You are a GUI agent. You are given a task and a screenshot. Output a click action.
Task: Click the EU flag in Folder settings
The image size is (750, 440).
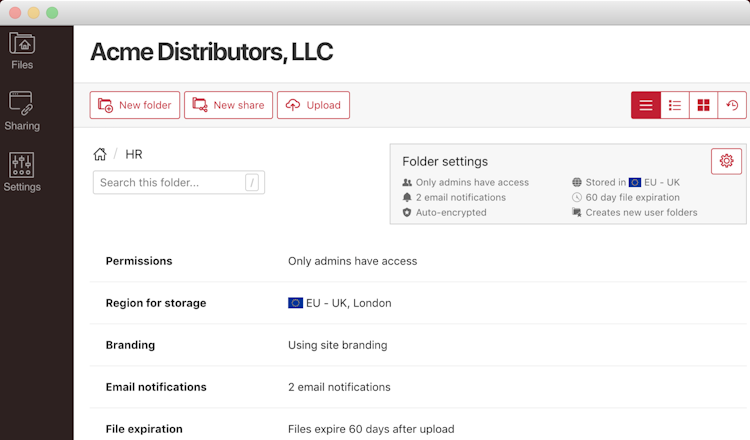pos(635,182)
